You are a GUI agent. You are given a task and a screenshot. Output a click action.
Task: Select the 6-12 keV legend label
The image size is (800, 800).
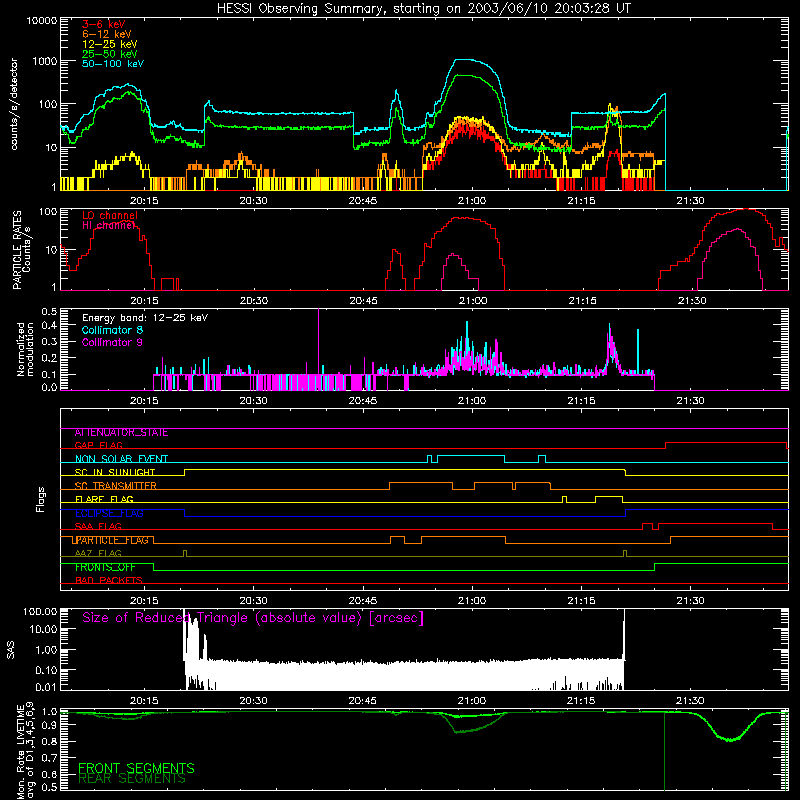click(x=107, y=34)
